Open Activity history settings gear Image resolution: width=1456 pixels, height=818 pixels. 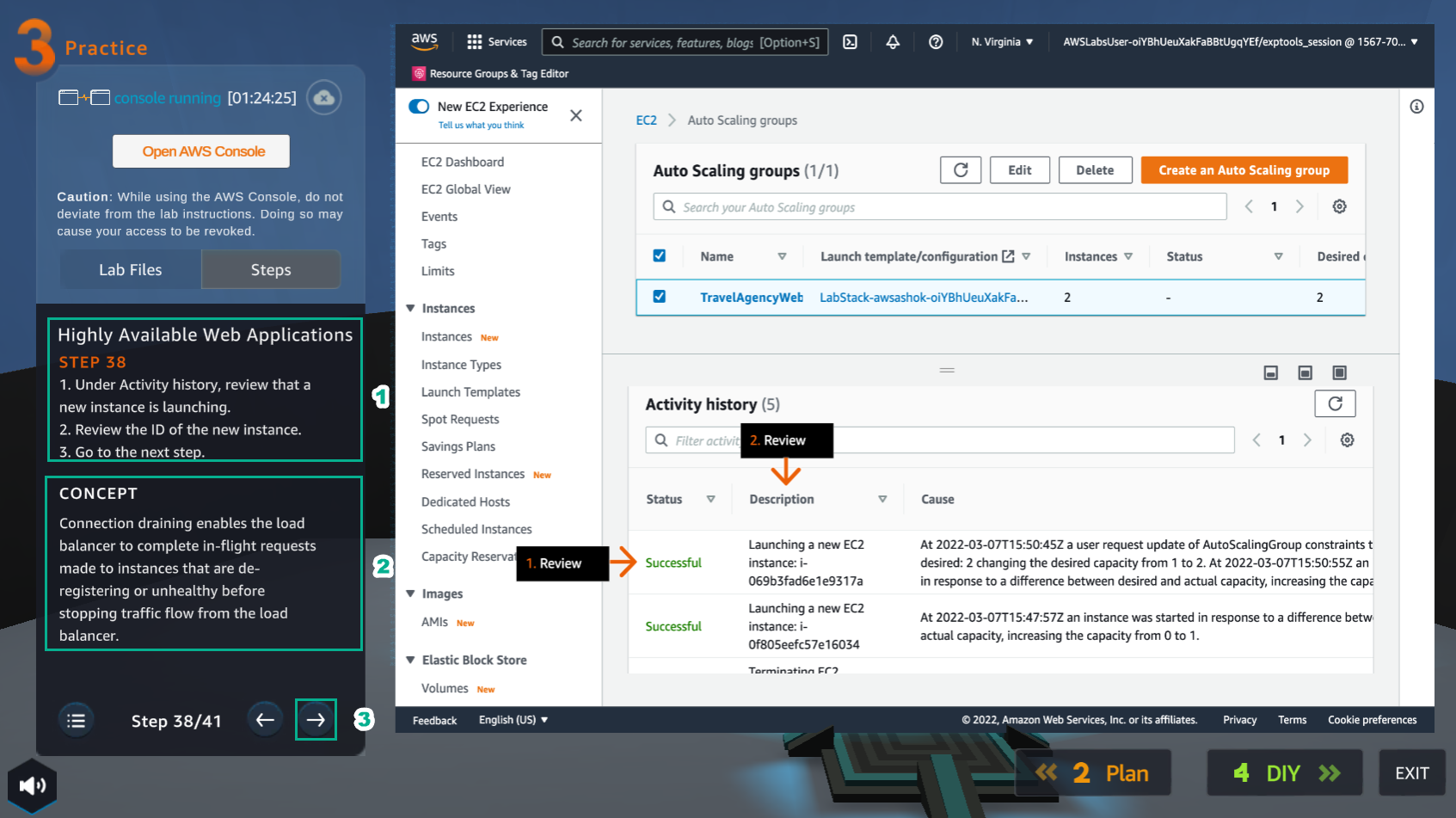coord(1347,440)
